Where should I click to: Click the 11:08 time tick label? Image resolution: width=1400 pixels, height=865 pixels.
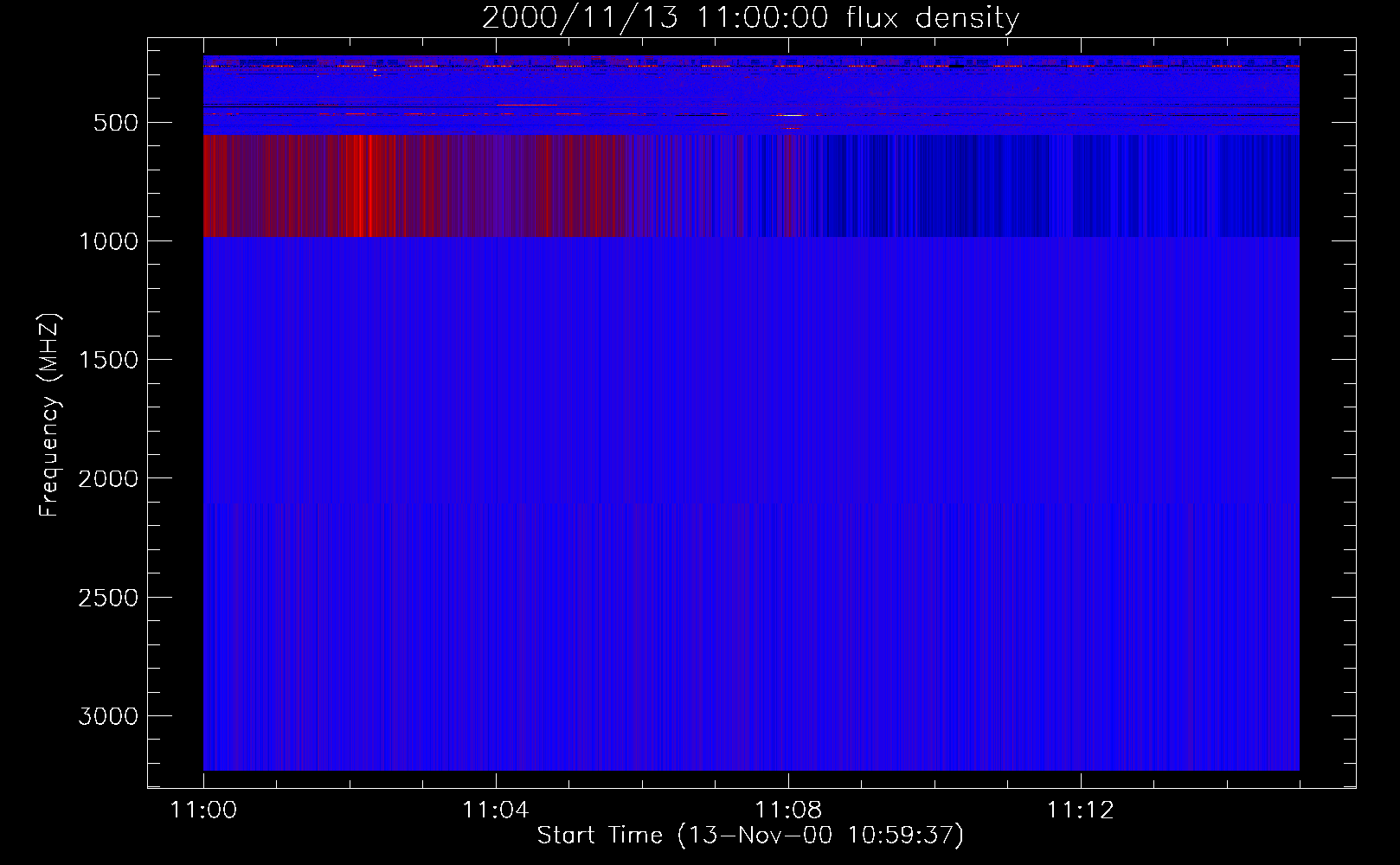coord(788,811)
